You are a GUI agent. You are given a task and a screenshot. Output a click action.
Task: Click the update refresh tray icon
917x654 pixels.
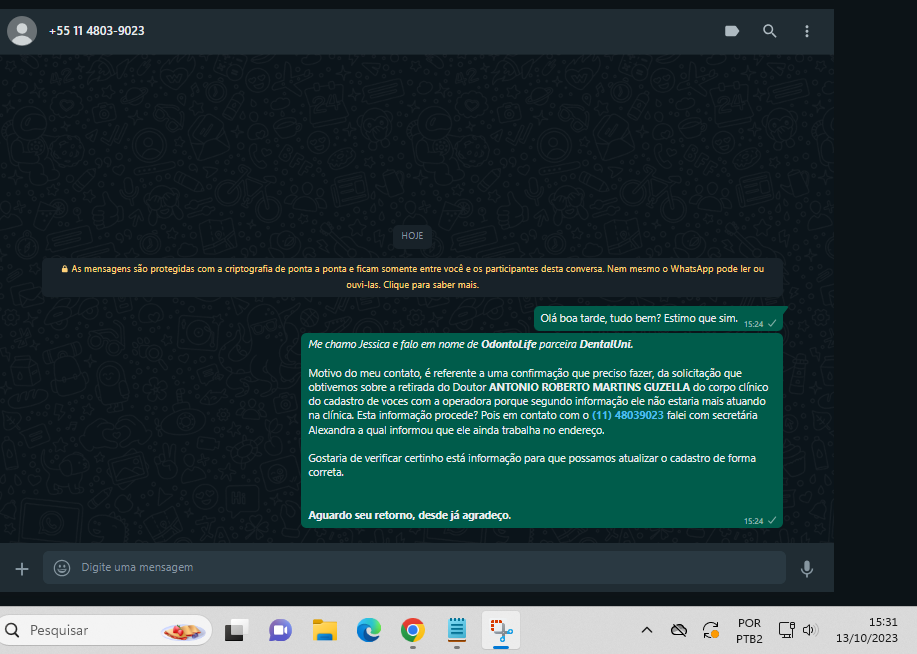point(711,631)
